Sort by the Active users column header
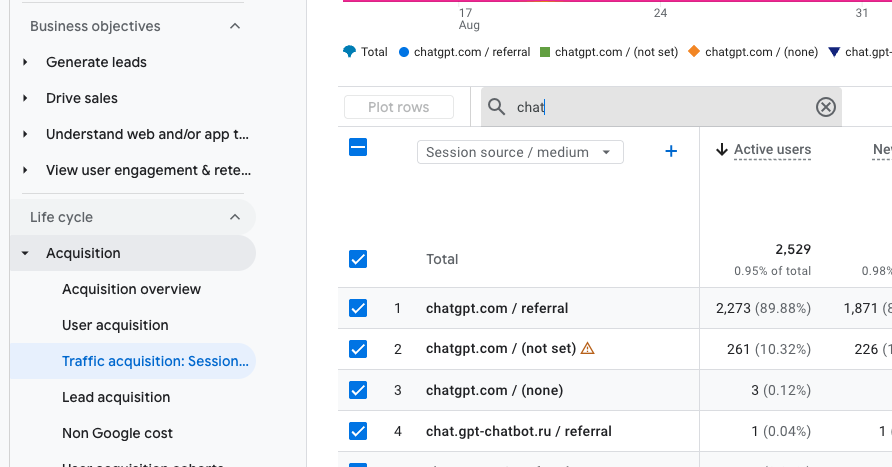892x467 pixels. click(x=772, y=150)
